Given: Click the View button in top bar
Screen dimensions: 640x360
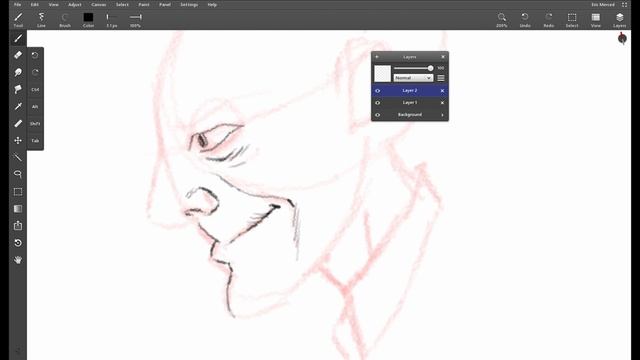Looking at the screenshot, I should (x=596, y=20).
